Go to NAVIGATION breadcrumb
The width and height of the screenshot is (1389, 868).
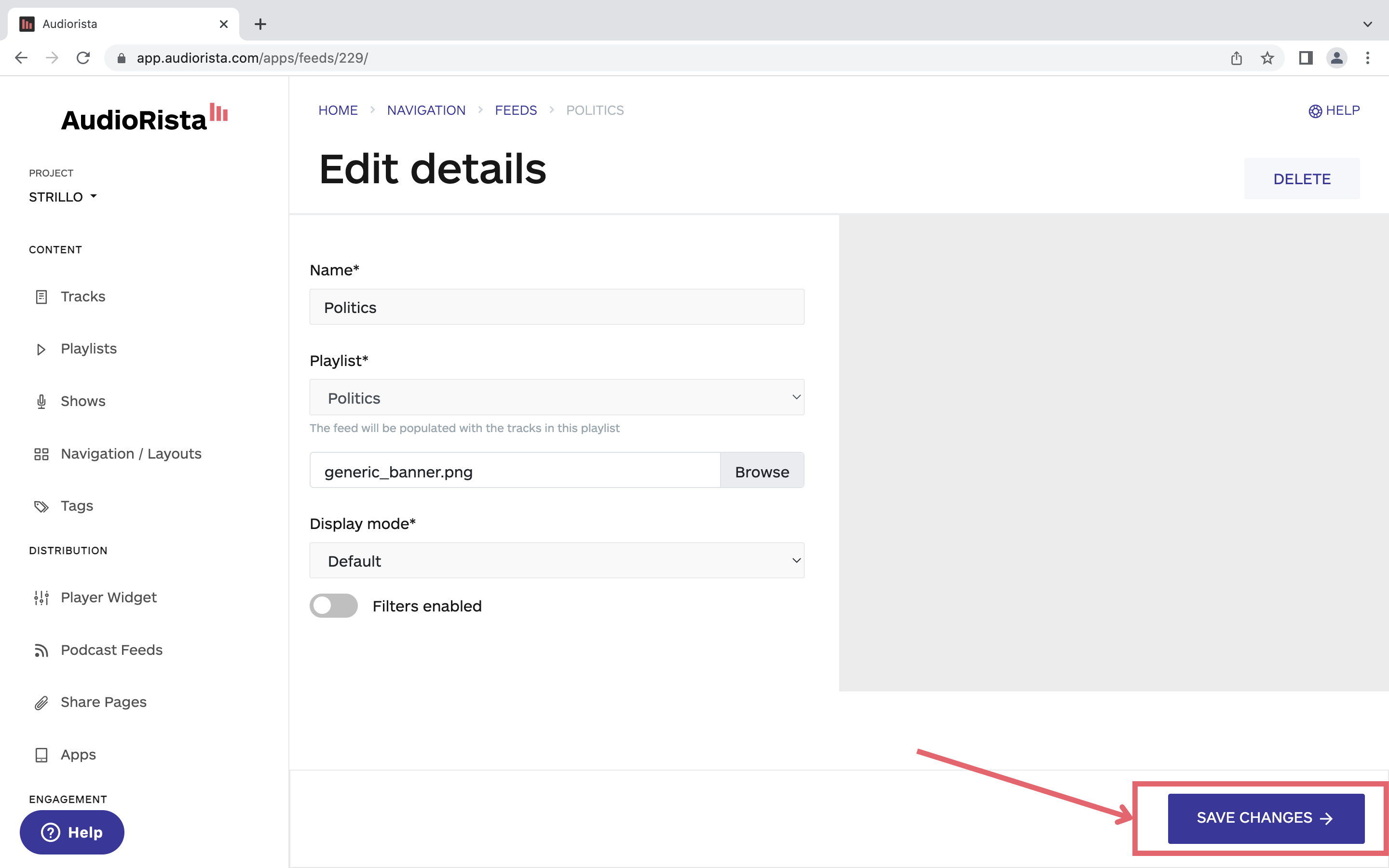click(426, 110)
